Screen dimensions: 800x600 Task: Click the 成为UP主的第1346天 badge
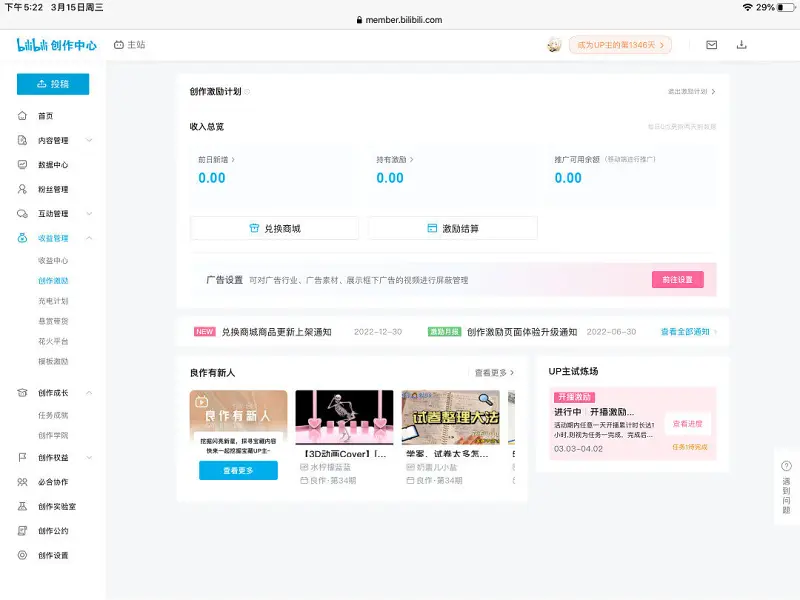pyautogui.click(x=620, y=45)
